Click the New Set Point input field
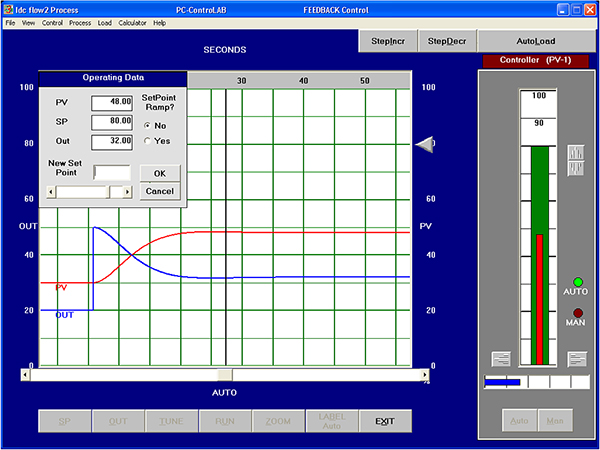Viewport: 600px width, 450px height. pos(112,173)
